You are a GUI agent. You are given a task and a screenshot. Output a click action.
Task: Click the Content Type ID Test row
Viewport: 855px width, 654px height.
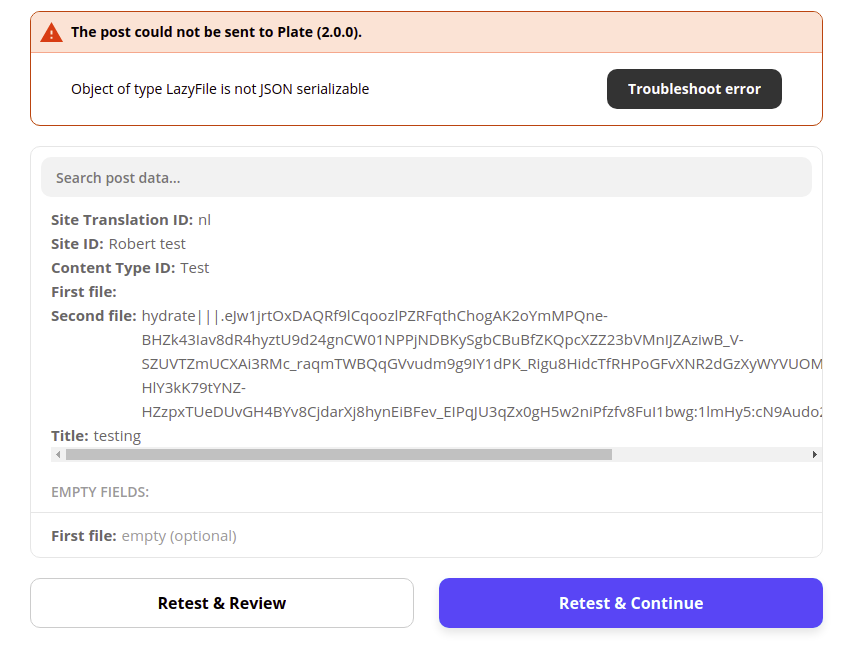click(x=130, y=268)
